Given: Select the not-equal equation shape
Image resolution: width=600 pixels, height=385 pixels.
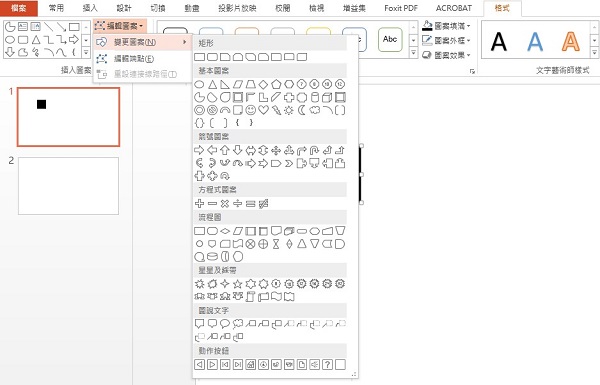Looking at the screenshot, I should click(x=263, y=204).
